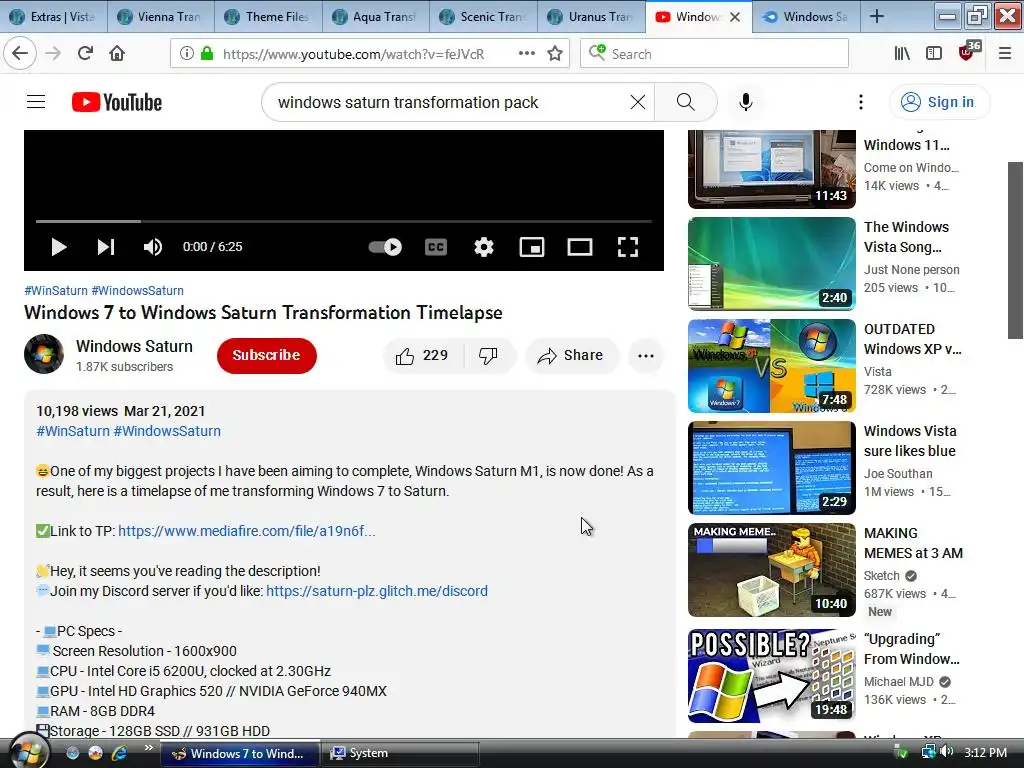
Task: Toggle closed captions CC
Action: click(436, 247)
